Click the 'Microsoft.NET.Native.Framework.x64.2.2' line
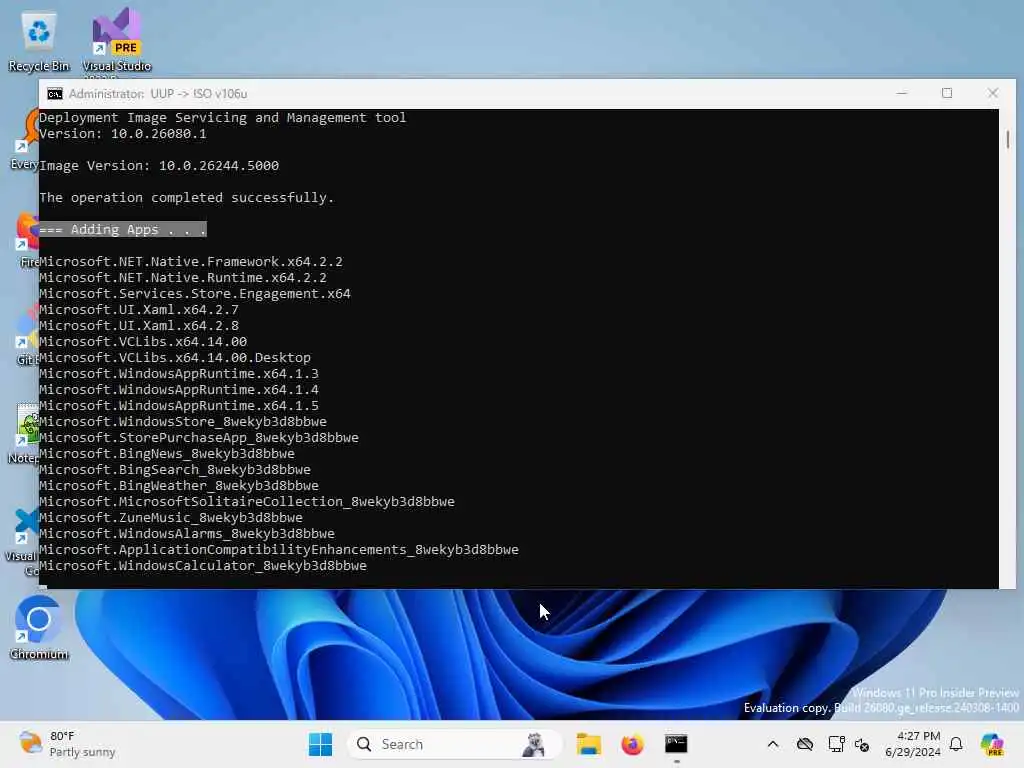 click(x=191, y=262)
